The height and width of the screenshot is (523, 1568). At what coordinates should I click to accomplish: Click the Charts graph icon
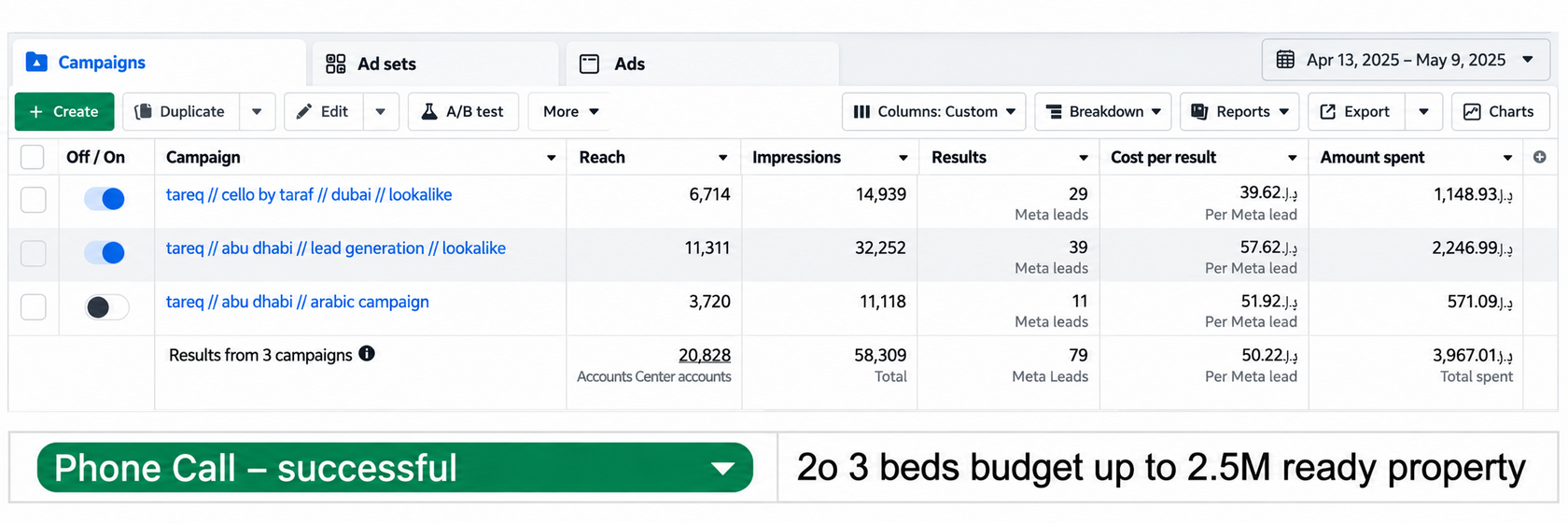(x=1472, y=111)
